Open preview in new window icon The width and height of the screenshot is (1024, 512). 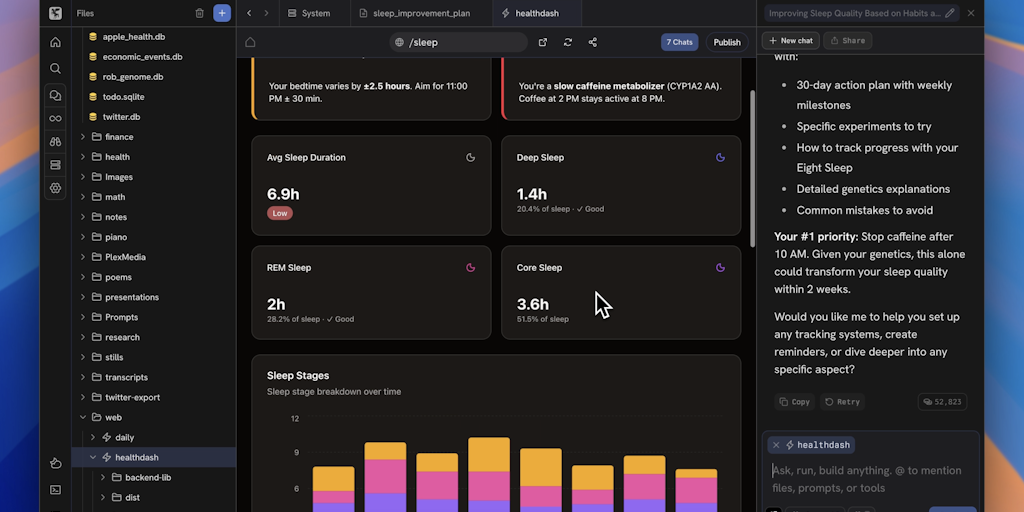[x=543, y=42]
